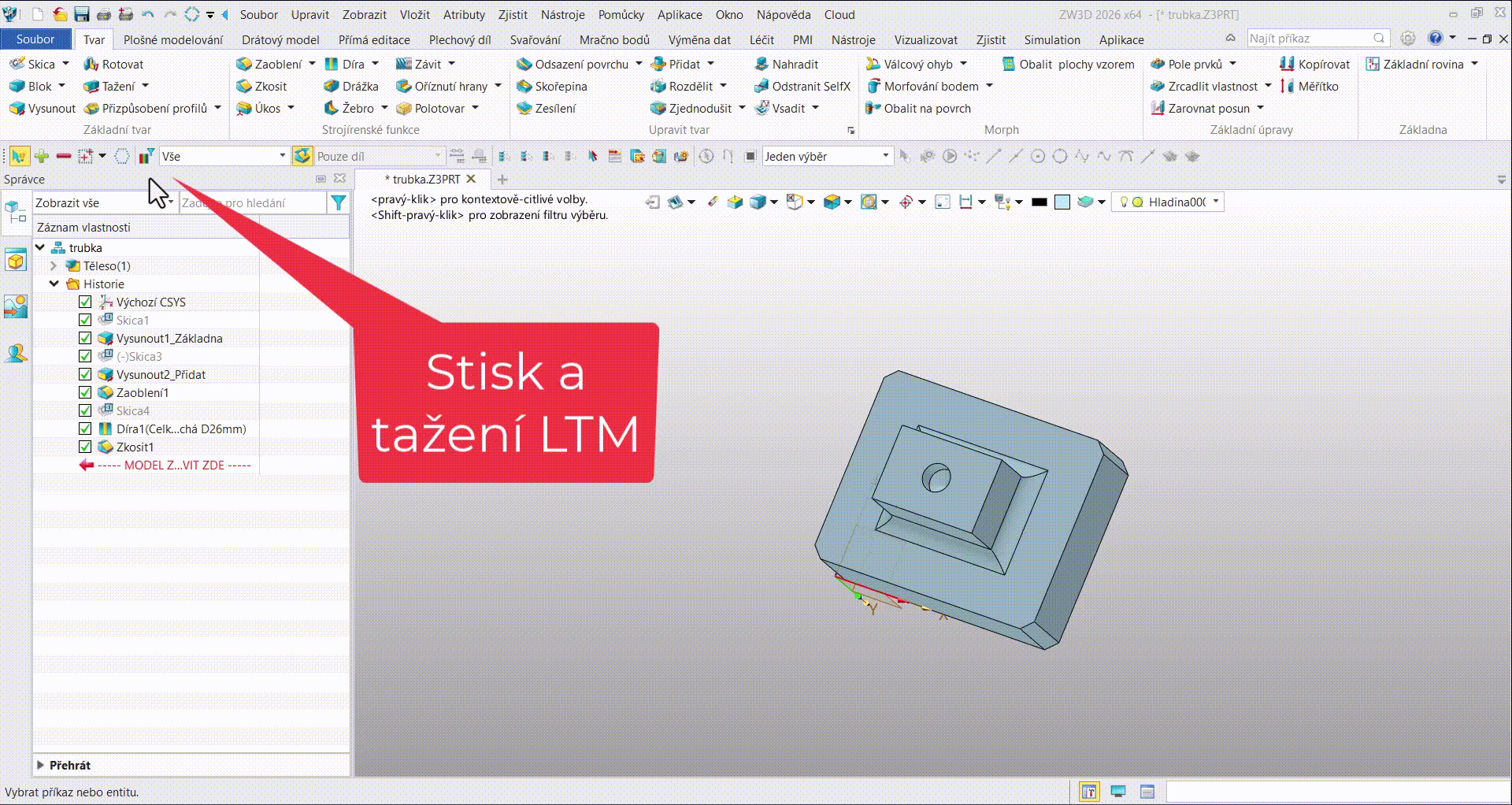Apply the Měřítko scale tool

pos(1310,86)
